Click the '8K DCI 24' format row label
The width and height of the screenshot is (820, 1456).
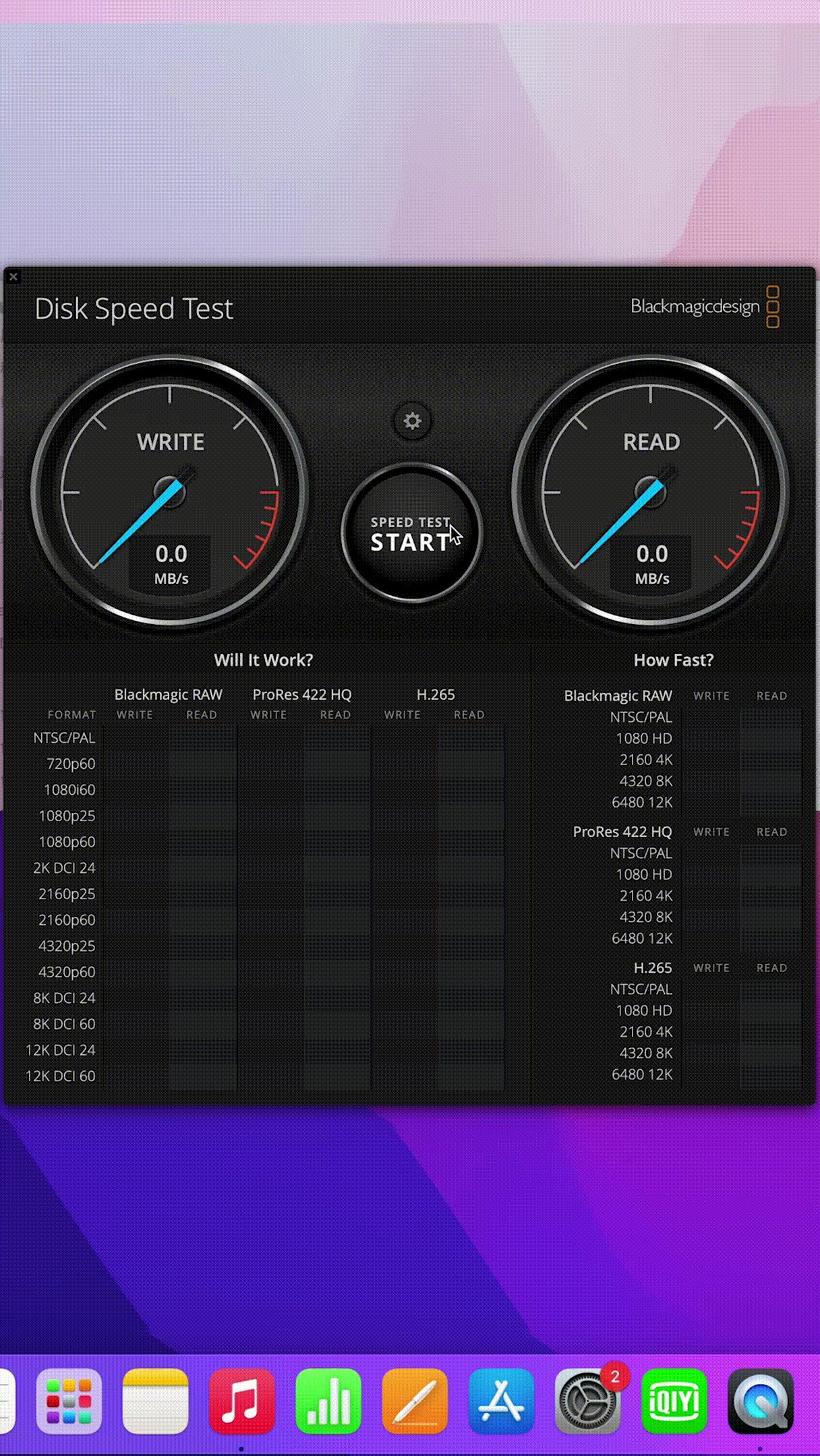(64, 998)
